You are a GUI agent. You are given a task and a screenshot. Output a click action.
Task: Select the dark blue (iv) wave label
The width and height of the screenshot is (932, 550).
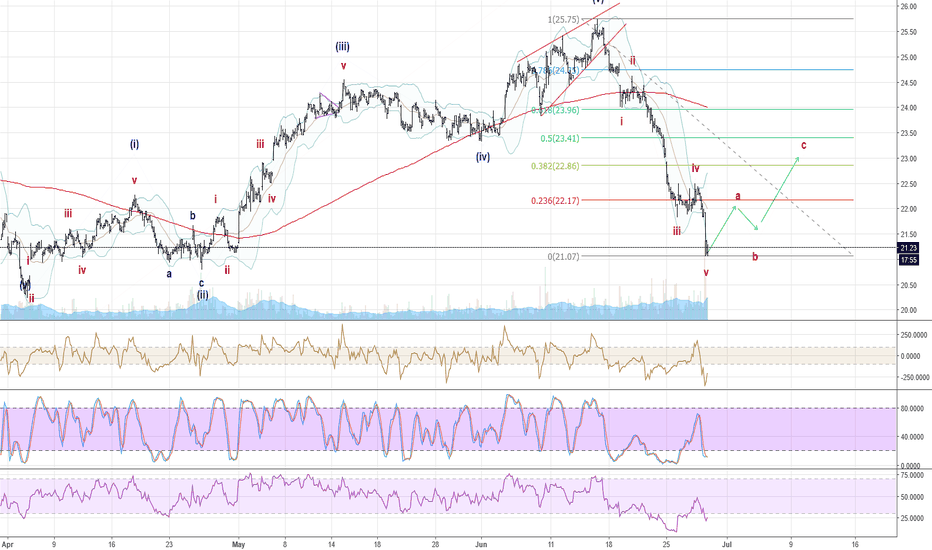[483, 157]
